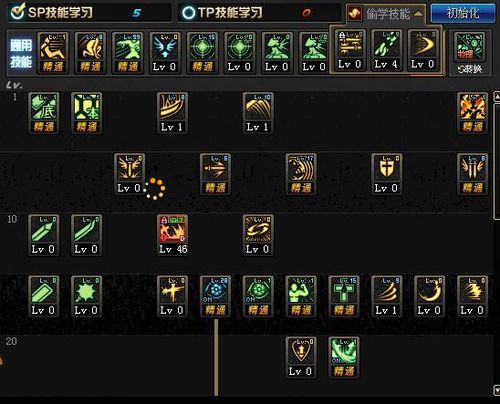Screen dimensions: 500x404
Task: Select the TP技能学习 radio option
Action: point(188,13)
